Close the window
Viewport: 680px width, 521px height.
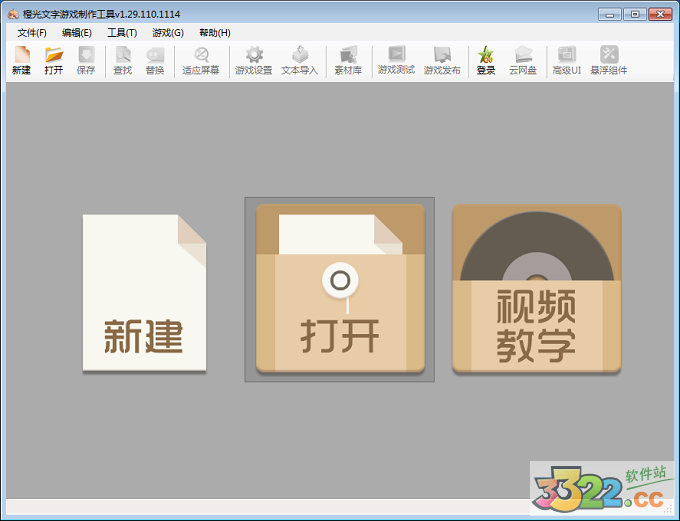pyautogui.click(x=660, y=14)
